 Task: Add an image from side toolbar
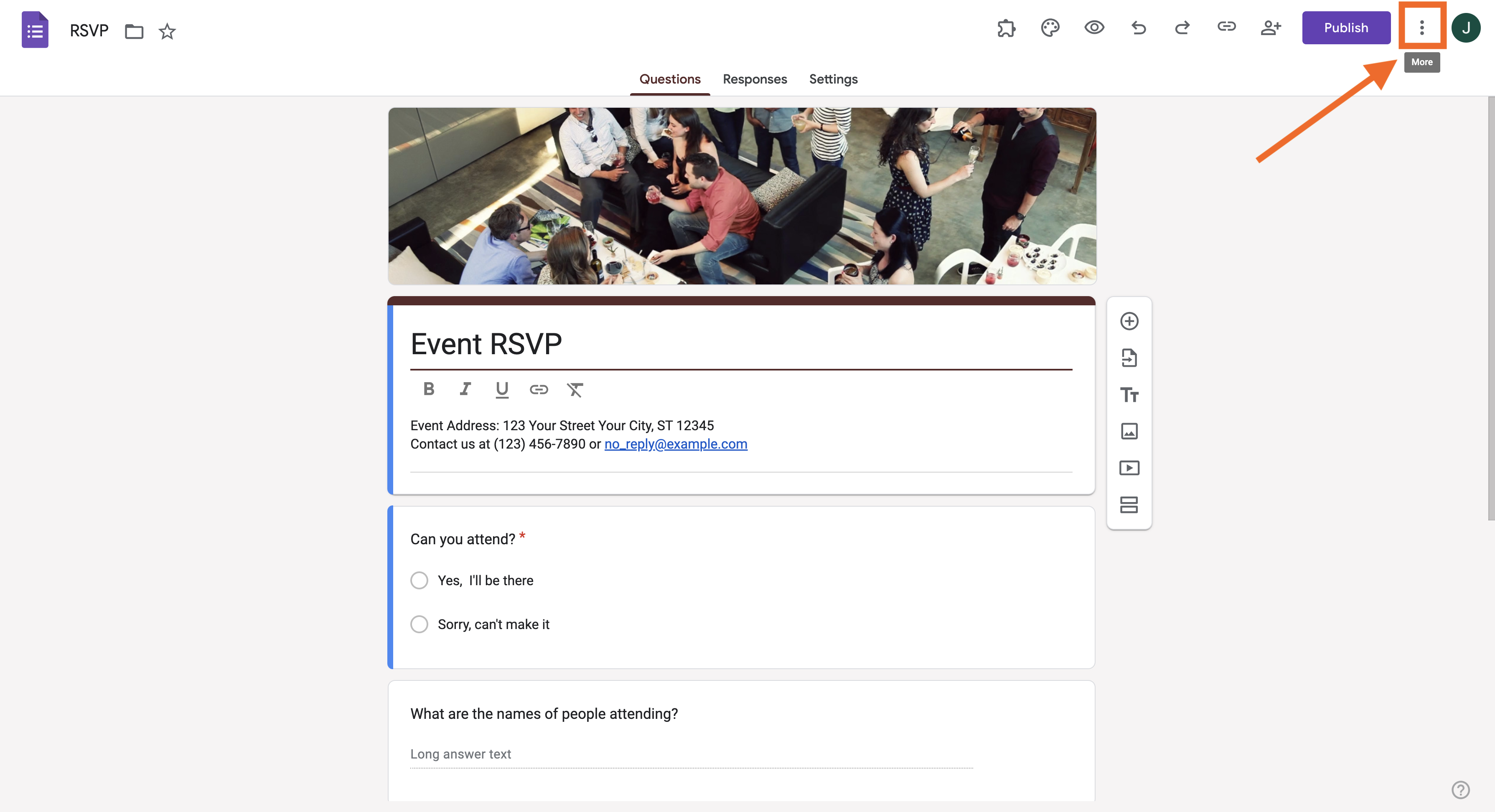tap(1129, 431)
